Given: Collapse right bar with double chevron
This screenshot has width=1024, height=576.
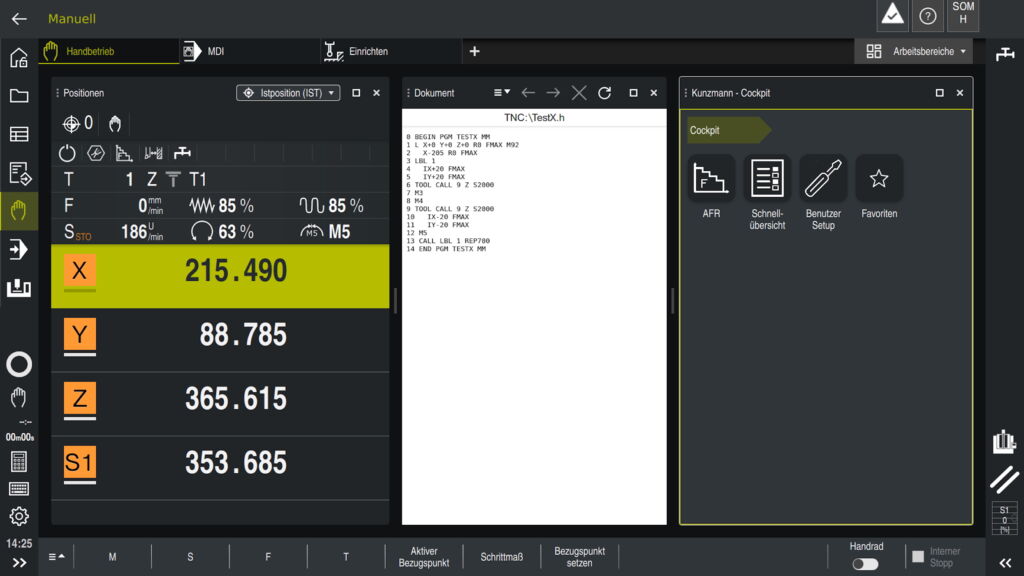Looking at the screenshot, I should tap(1005, 562).
